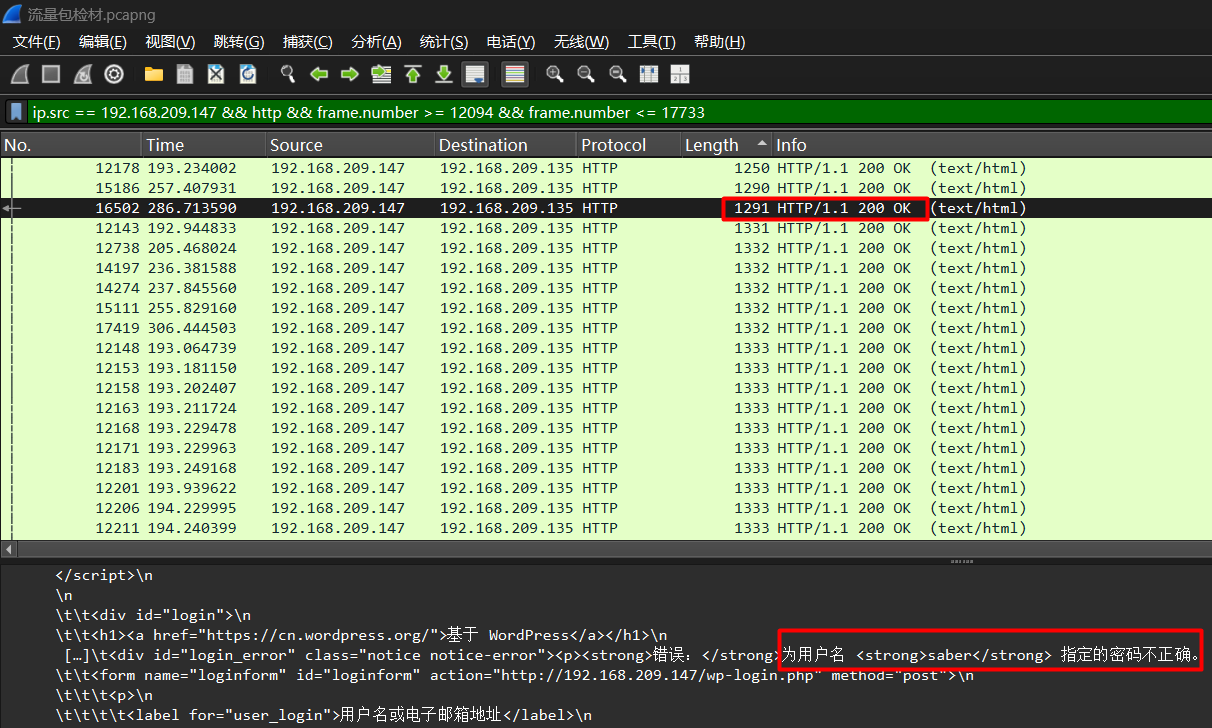The width and height of the screenshot is (1212, 728).
Task: Zoom out main window text
Action: click(586, 74)
